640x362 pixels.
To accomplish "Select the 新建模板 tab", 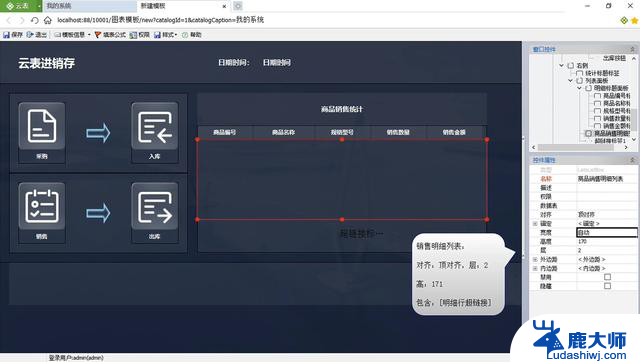I will point(184,6).
